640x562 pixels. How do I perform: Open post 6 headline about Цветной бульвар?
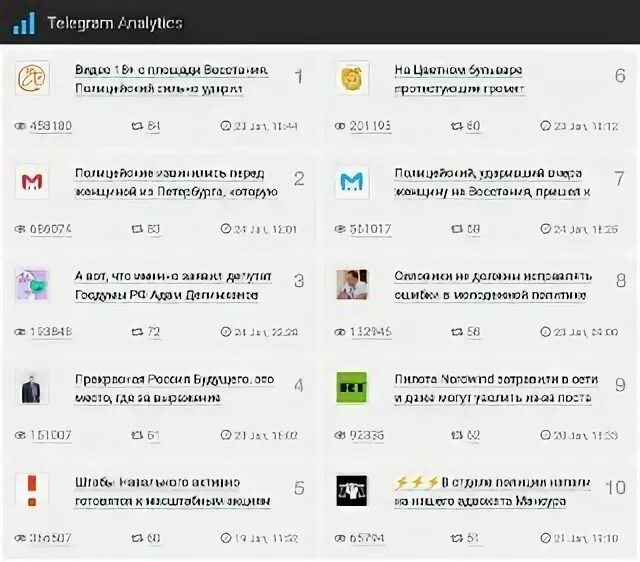(x=459, y=79)
